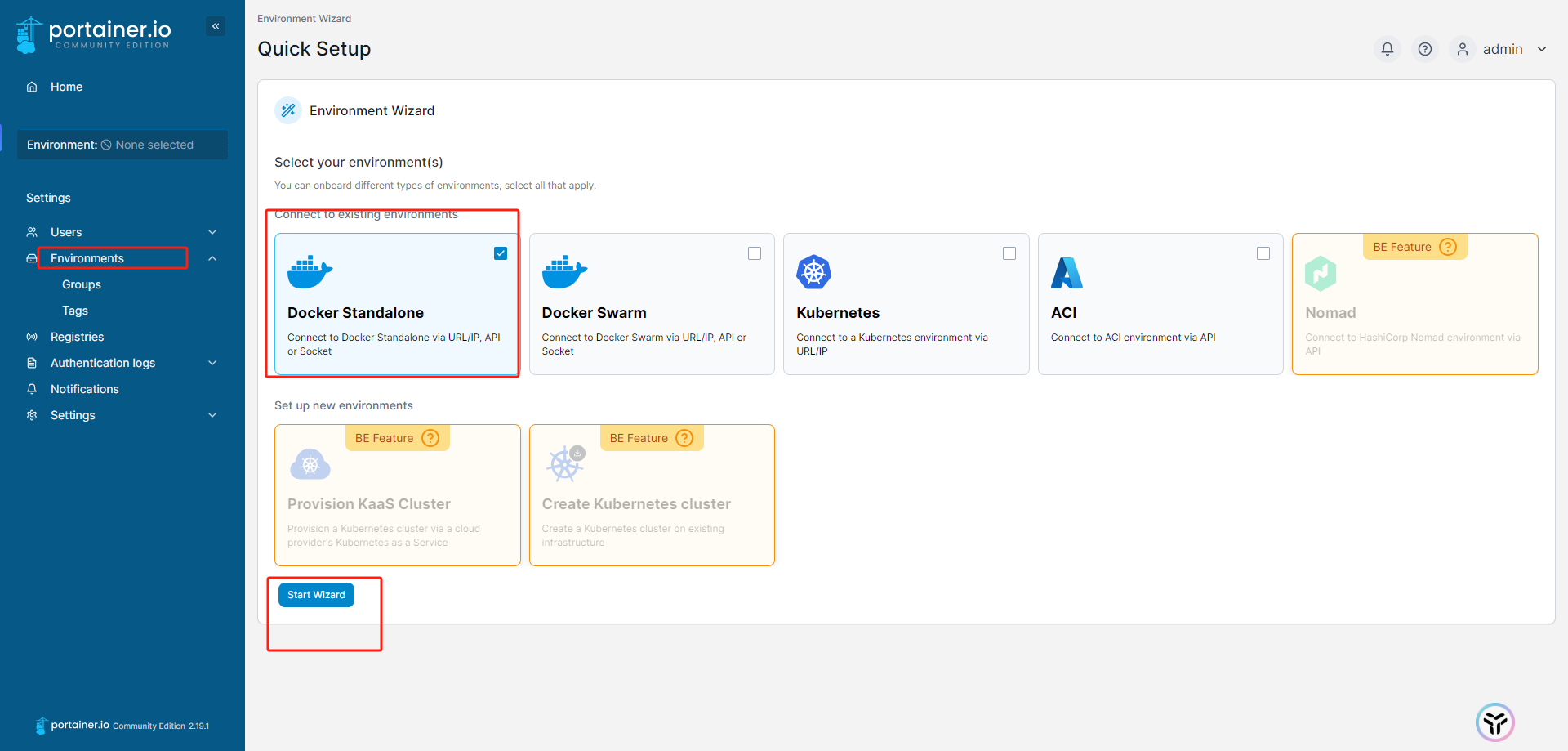The image size is (1568, 751).
Task: Open Users in sidebar
Action: click(66, 232)
